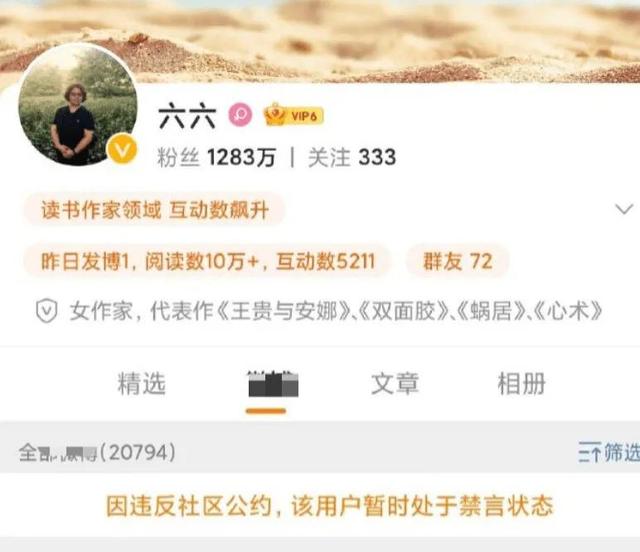View the 粉丝 1283万 followers list
This screenshot has width=640, height=552.
[216, 158]
